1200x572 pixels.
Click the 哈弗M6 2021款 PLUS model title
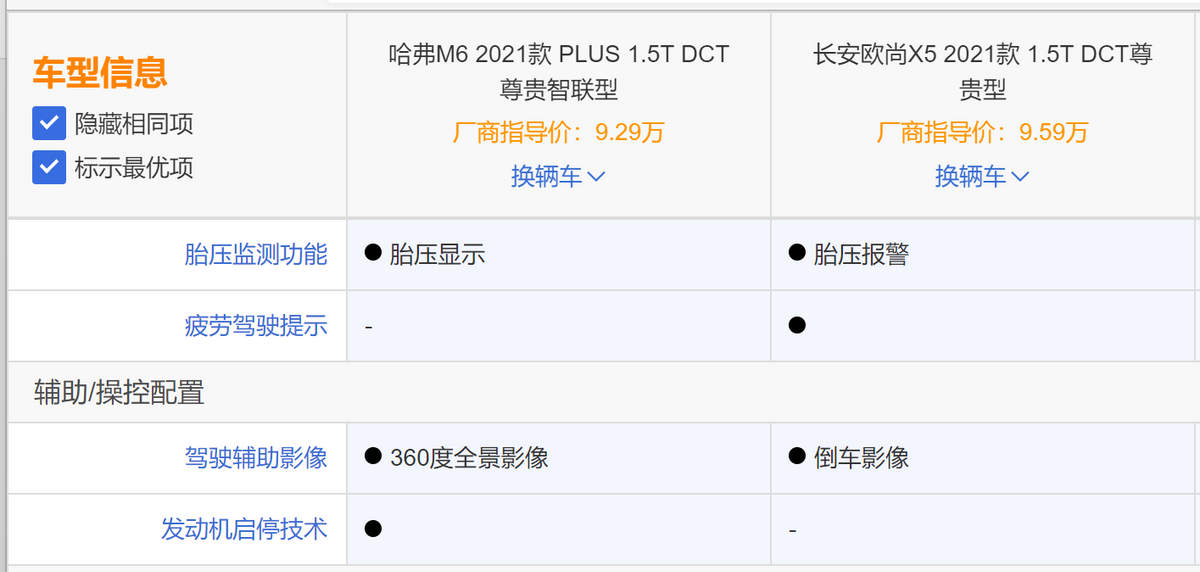(558, 71)
